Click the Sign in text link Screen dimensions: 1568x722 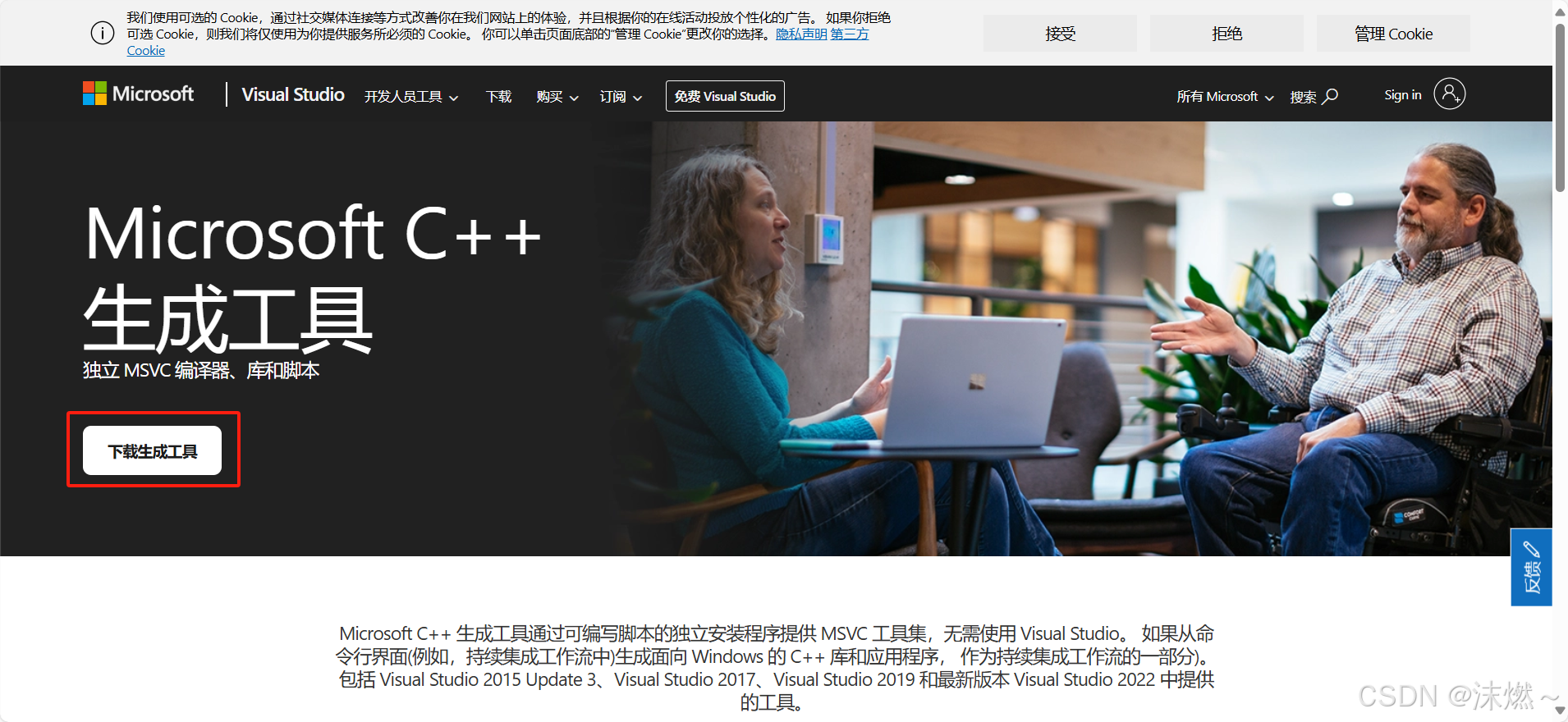pyautogui.click(x=1402, y=95)
